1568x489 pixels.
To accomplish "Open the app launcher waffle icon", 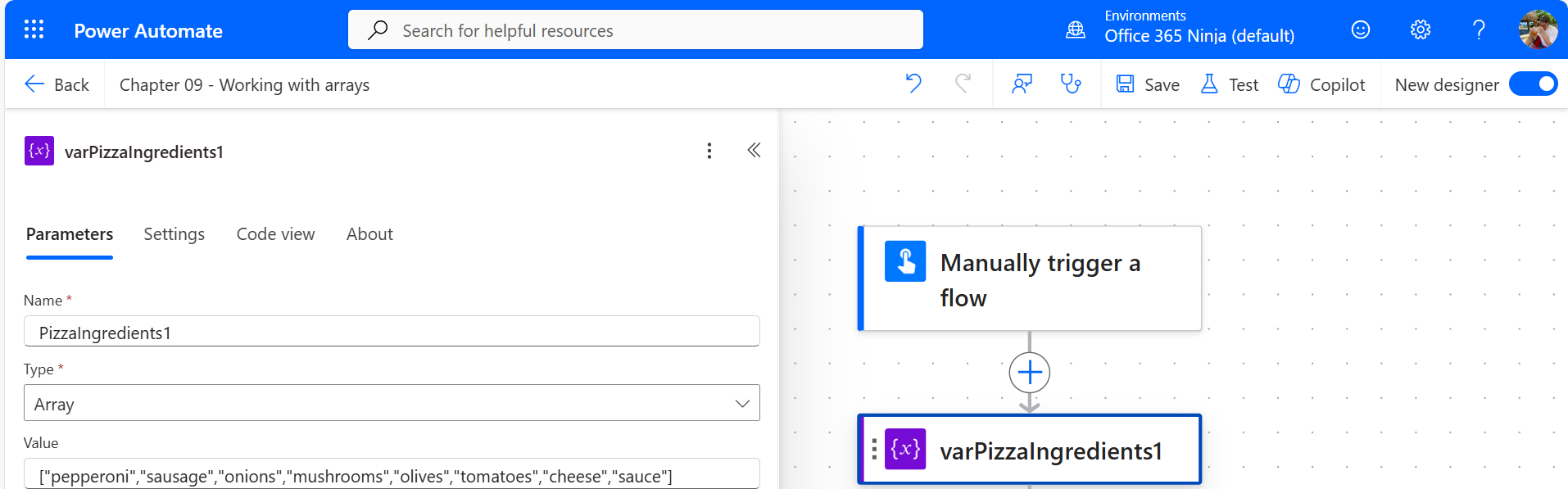I will coord(34,30).
